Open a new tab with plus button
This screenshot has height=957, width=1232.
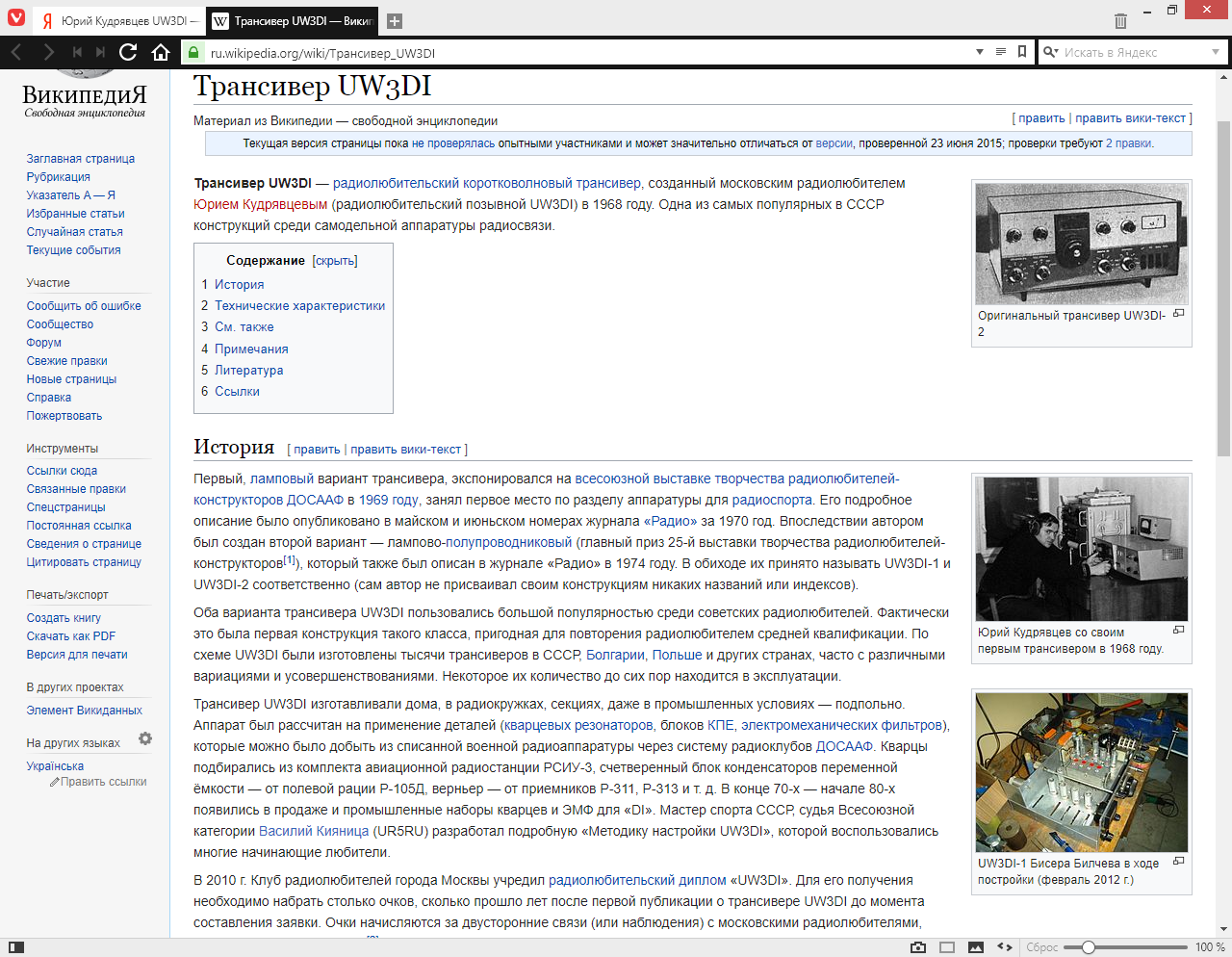(x=395, y=21)
